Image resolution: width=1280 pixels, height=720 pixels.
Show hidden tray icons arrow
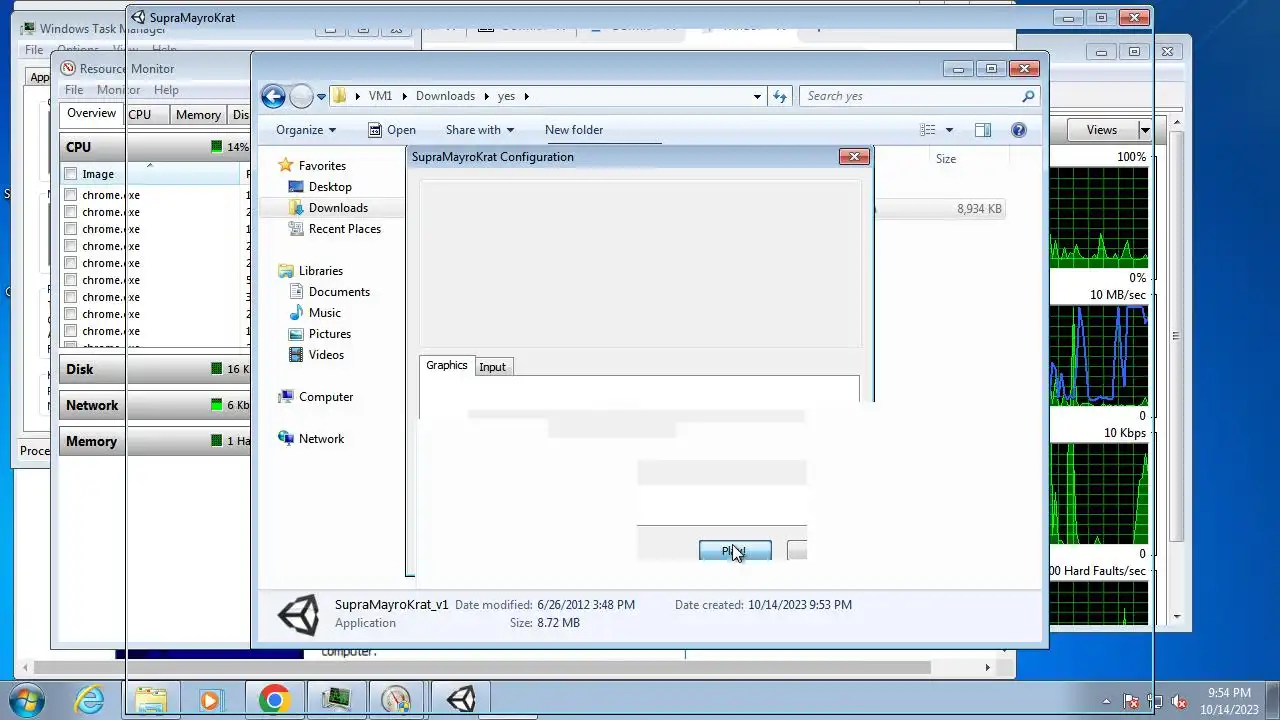[1106, 702]
